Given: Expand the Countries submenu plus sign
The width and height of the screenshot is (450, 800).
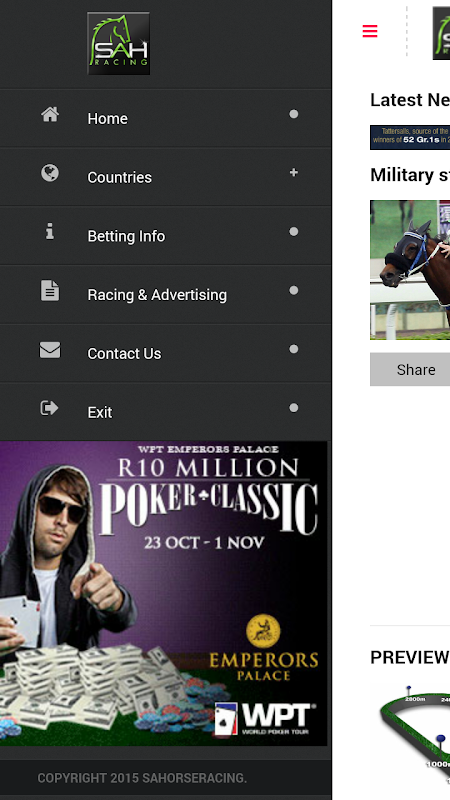Looking at the screenshot, I should click(x=293, y=172).
